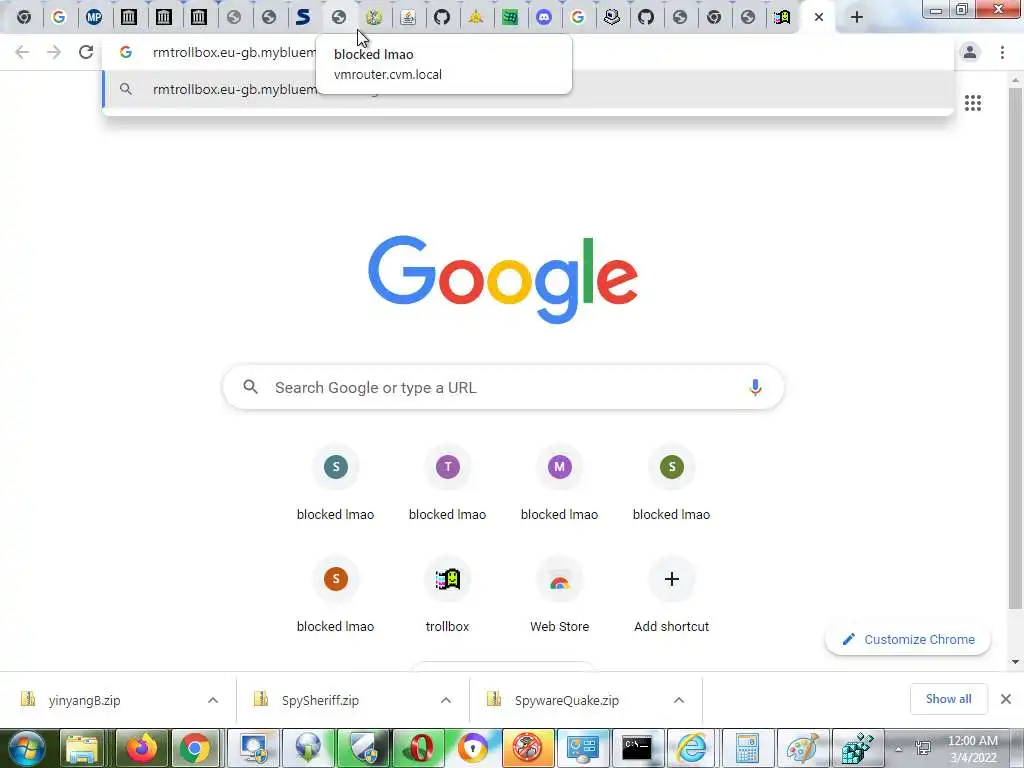The width and height of the screenshot is (1024, 768).
Task: Open blocked lmao shortcut with green S
Action: (671, 483)
